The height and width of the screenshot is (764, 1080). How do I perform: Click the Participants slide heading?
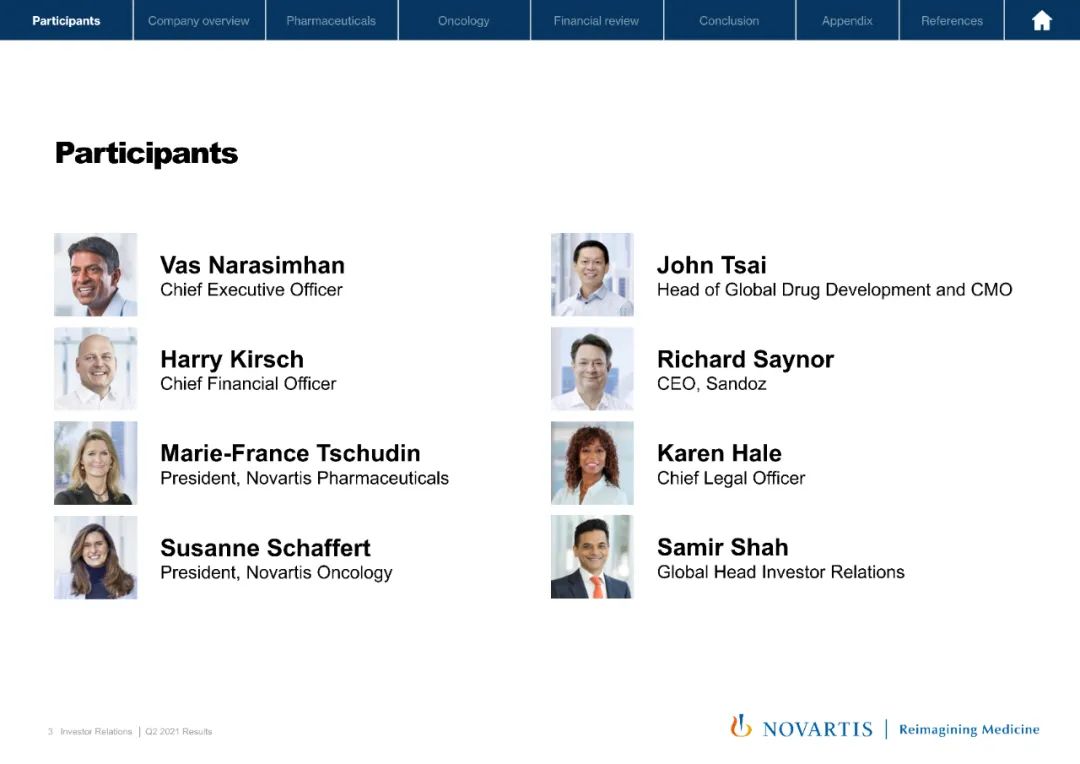(146, 153)
